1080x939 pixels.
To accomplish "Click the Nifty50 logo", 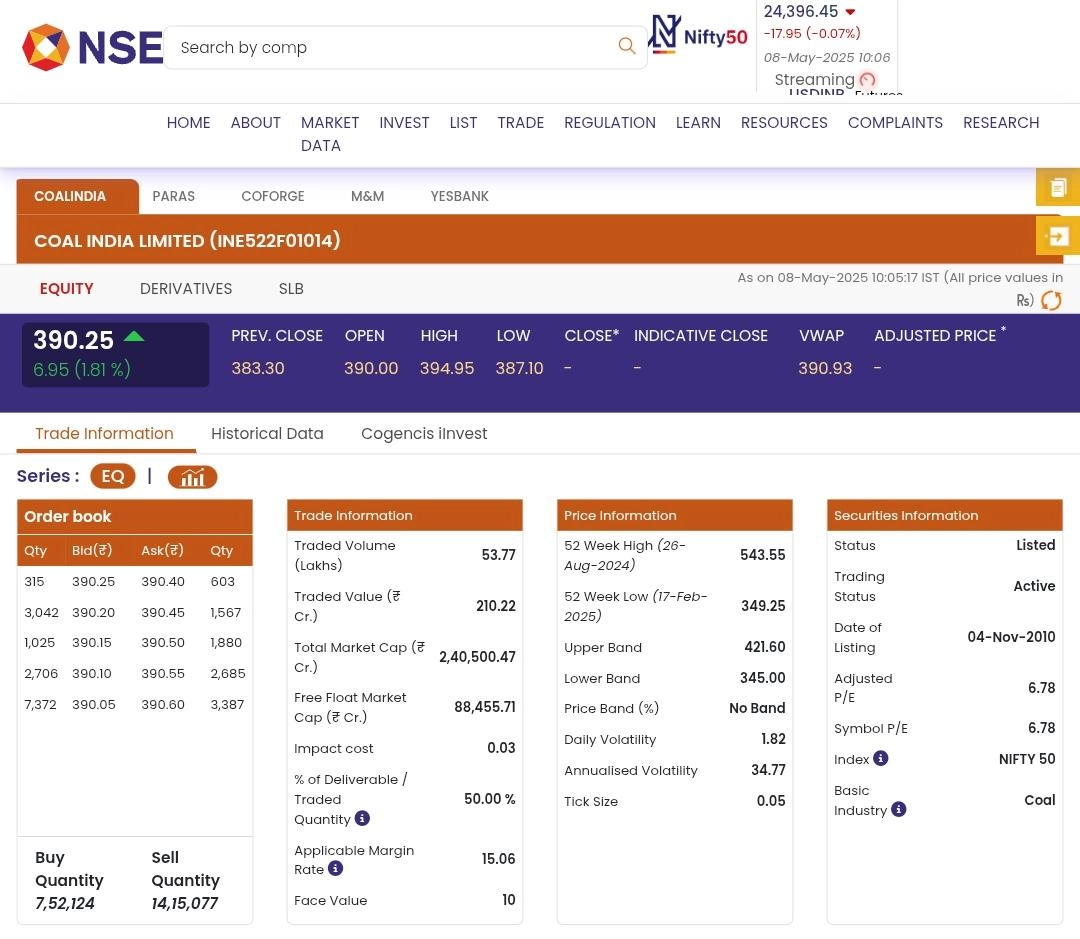I will [698, 36].
